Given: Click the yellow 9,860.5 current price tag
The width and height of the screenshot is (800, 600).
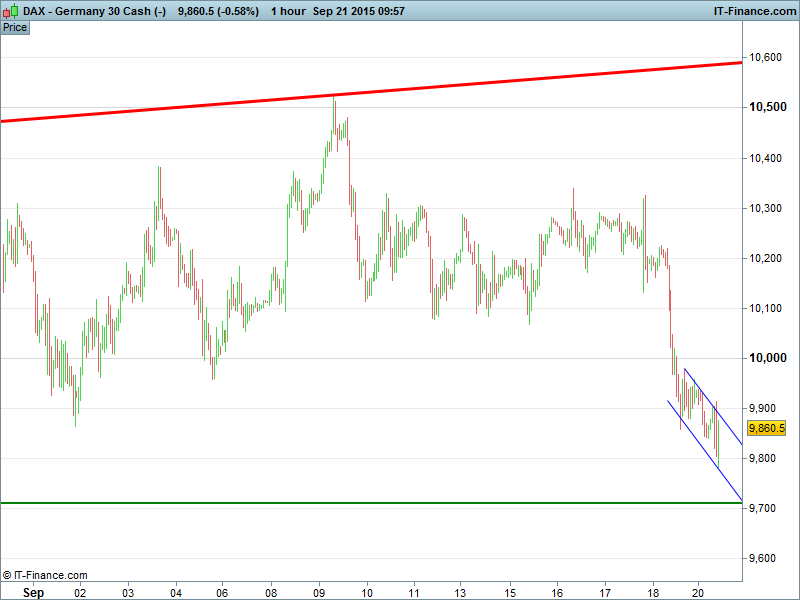Looking at the screenshot, I should pos(766,428).
